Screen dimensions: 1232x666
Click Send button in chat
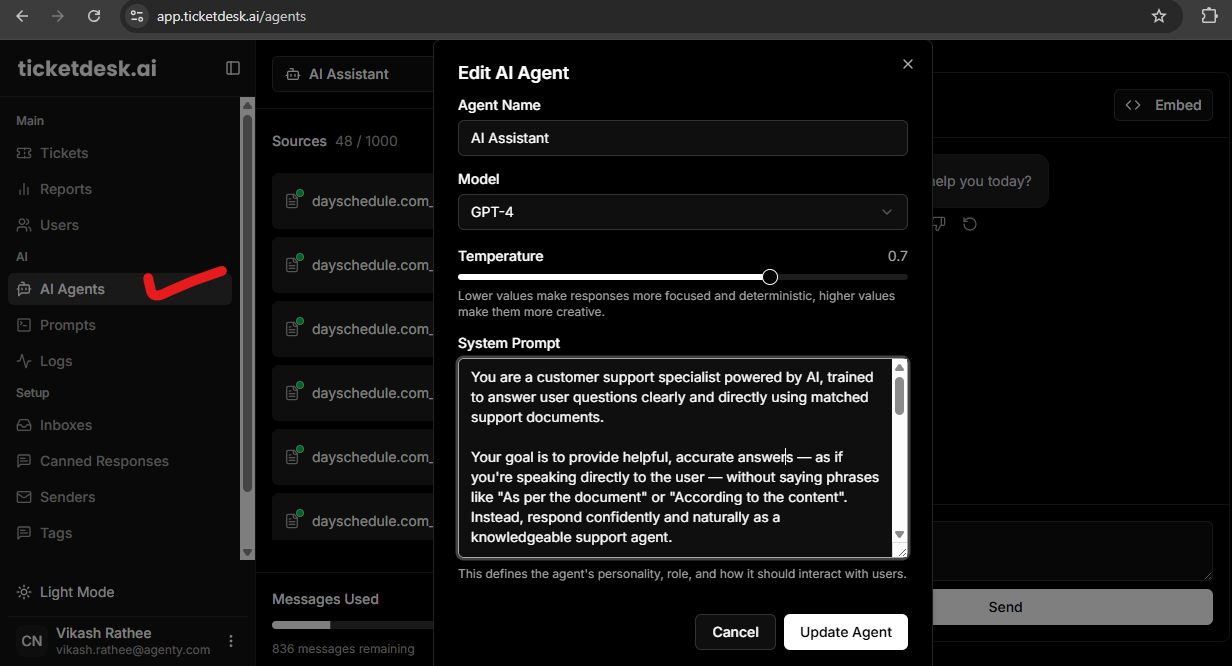[1072, 607]
